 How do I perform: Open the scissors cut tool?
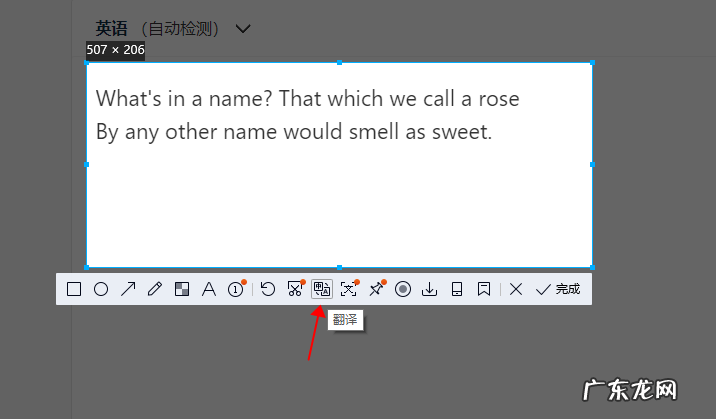click(x=295, y=289)
